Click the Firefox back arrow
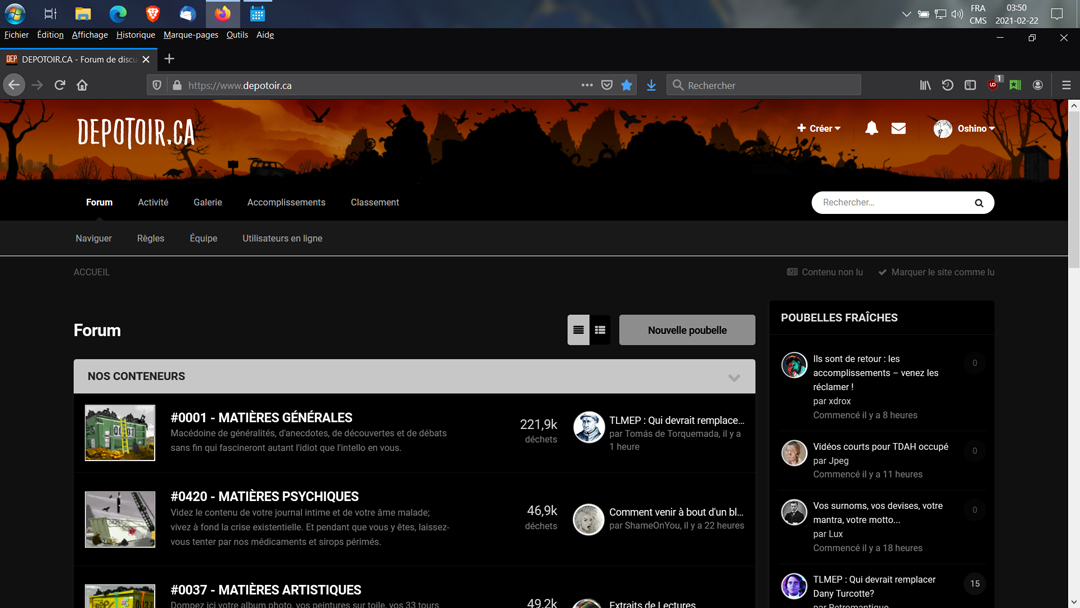1080x608 pixels. tap(14, 85)
